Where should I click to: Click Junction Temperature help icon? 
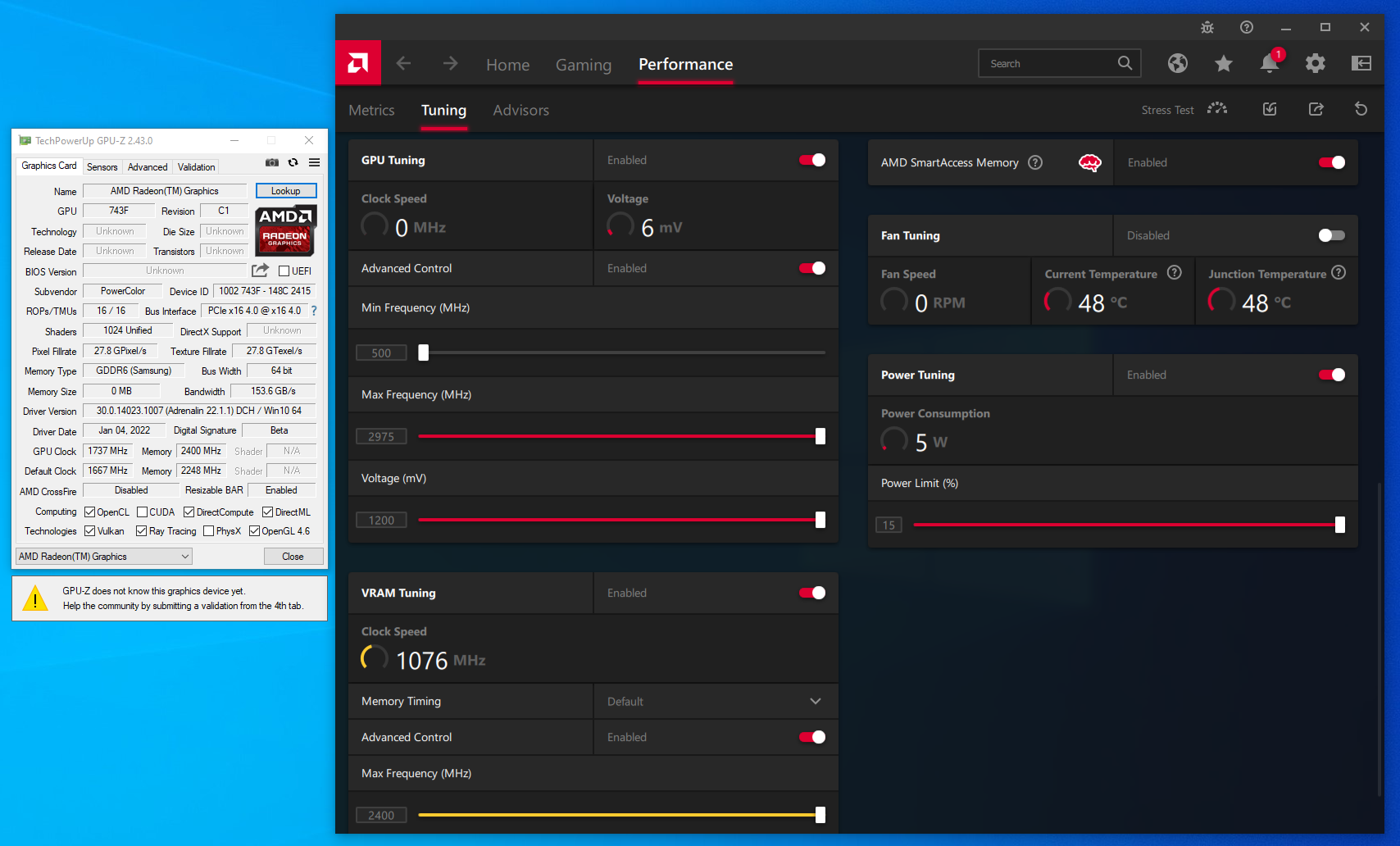tap(1339, 272)
